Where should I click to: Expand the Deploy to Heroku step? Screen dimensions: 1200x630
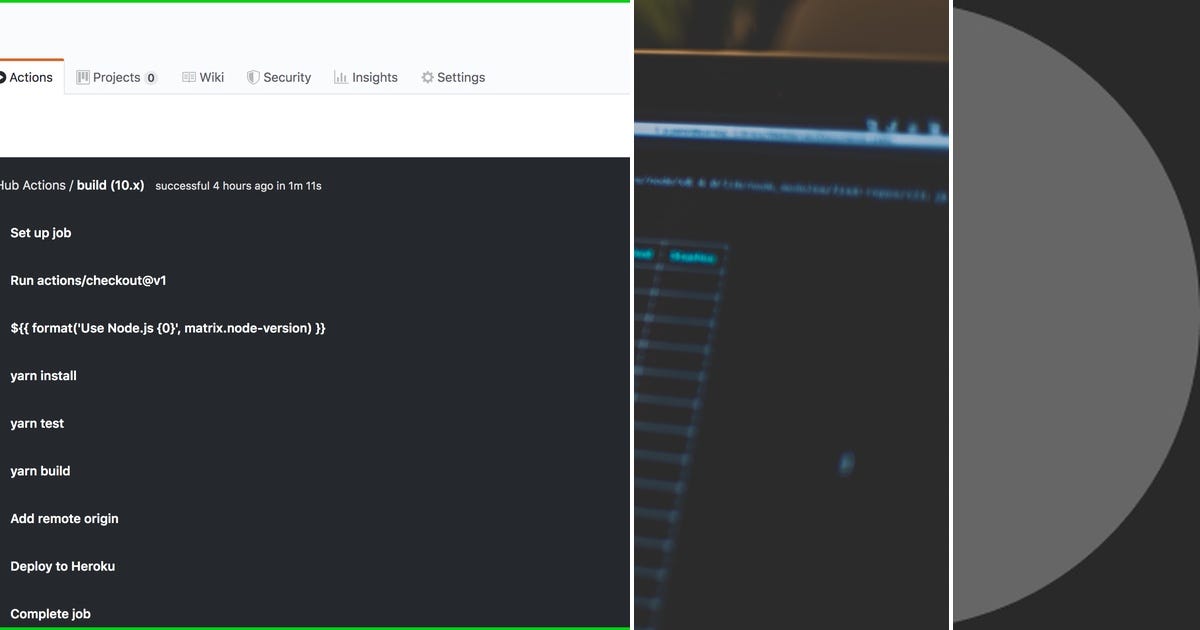coord(62,566)
